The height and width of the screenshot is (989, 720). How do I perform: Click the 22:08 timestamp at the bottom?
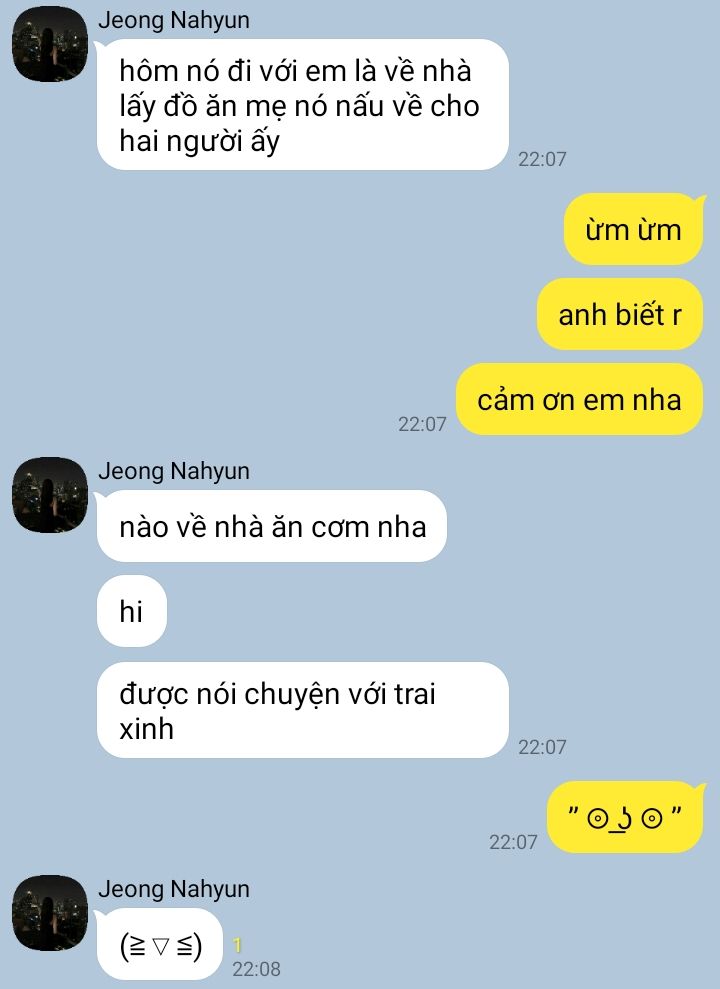[x=256, y=969]
